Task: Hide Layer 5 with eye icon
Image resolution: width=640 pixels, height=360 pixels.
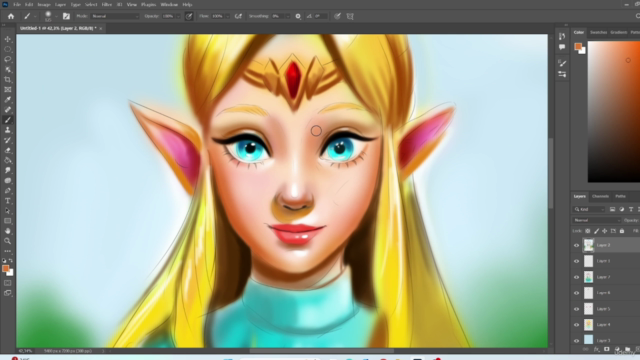Action: pos(576,309)
